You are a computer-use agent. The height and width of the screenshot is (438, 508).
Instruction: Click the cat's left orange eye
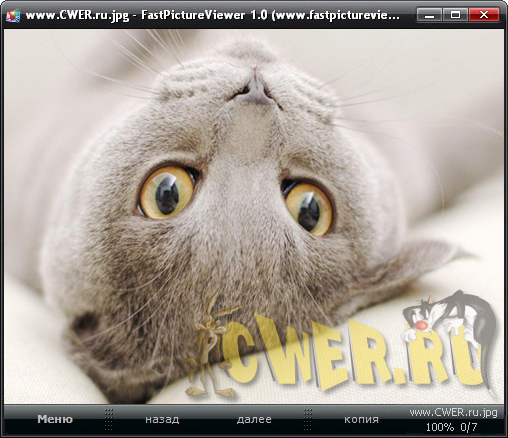[x=167, y=193]
